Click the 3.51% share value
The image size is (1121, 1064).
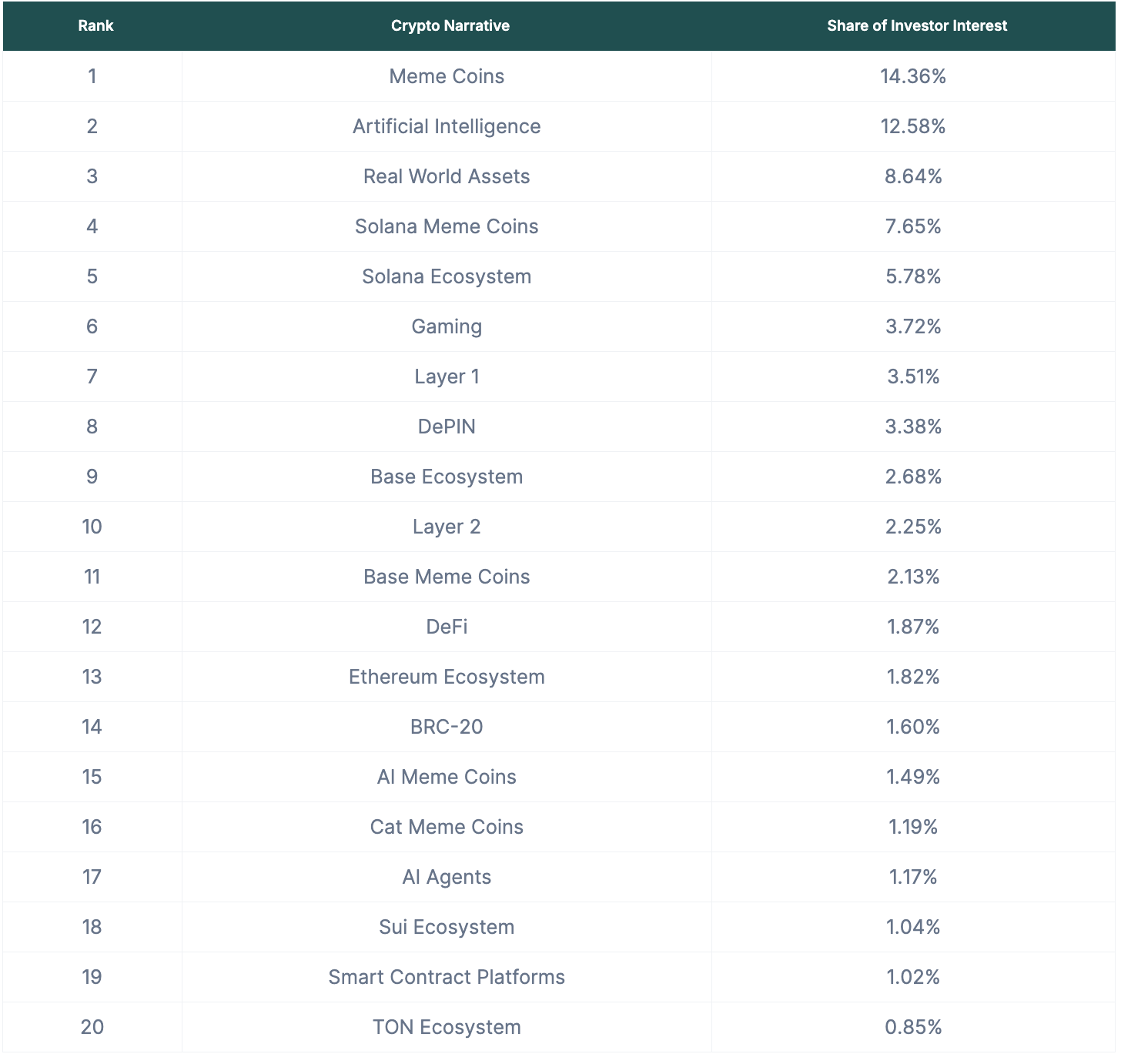(x=913, y=376)
